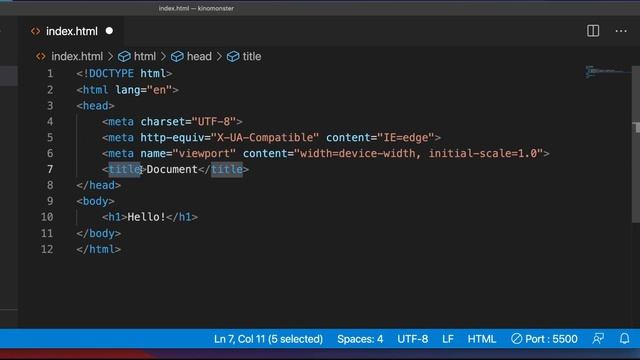Click the closing title tag on line 7

223,169
